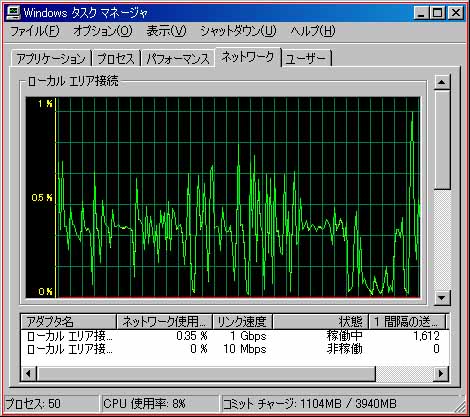Switch to the パフォーマンス tab
Viewport: 470px width, 417px height.
(178, 59)
